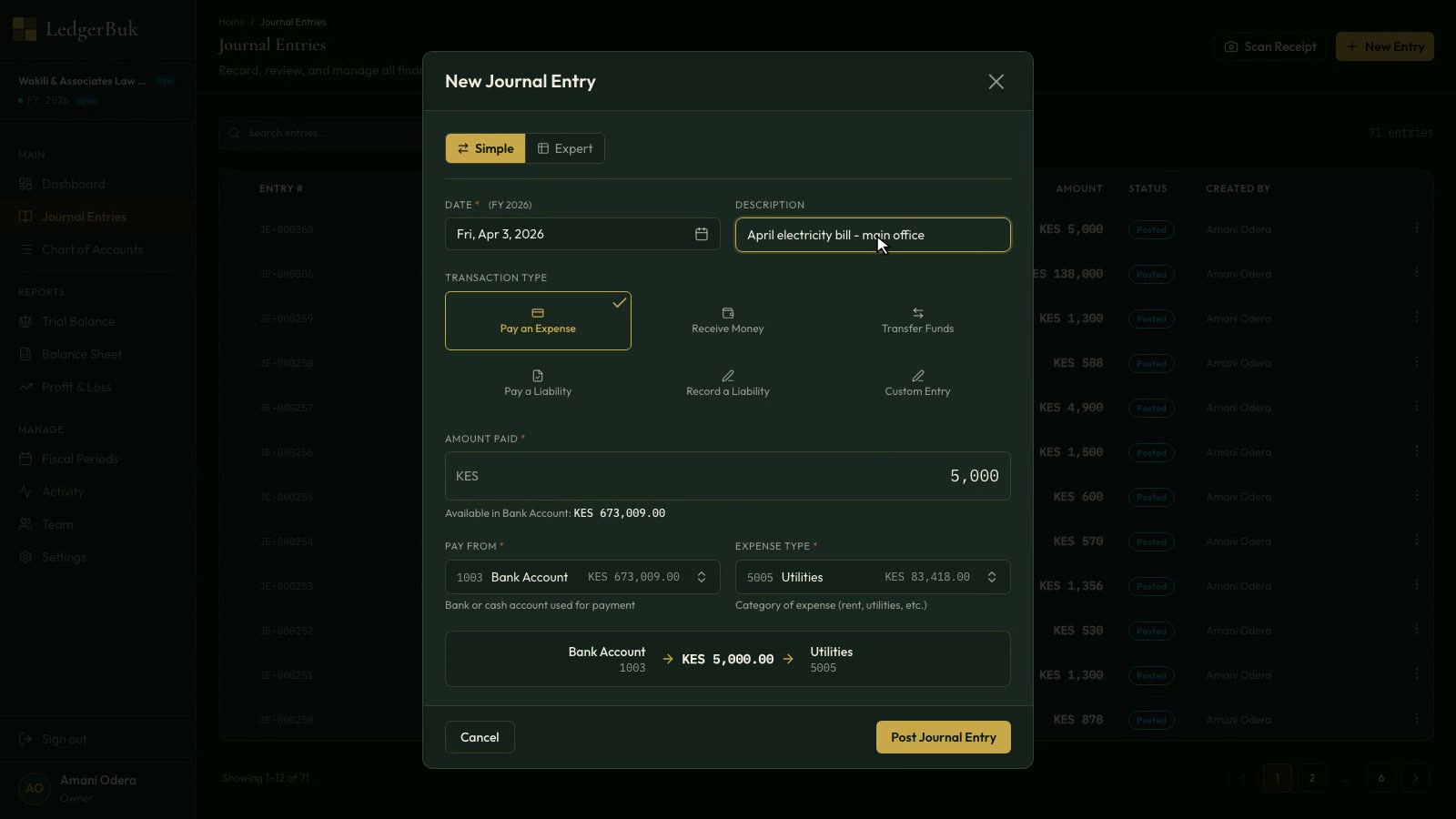Screen dimensions: 1456x819
Task: Open Trial Balance from the sidebar
Action: 78,321
